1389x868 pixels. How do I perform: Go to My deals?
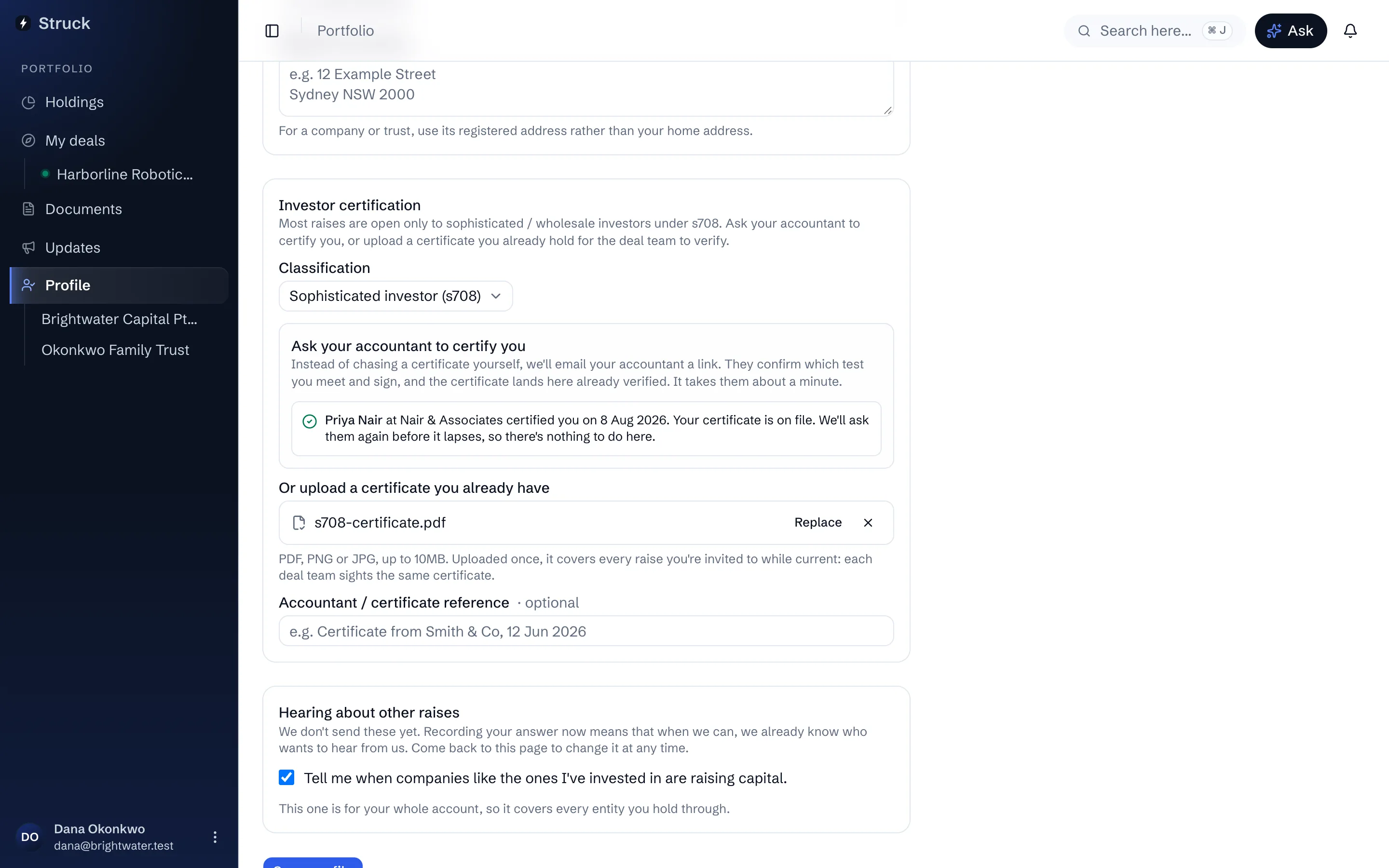click(119, 141)
